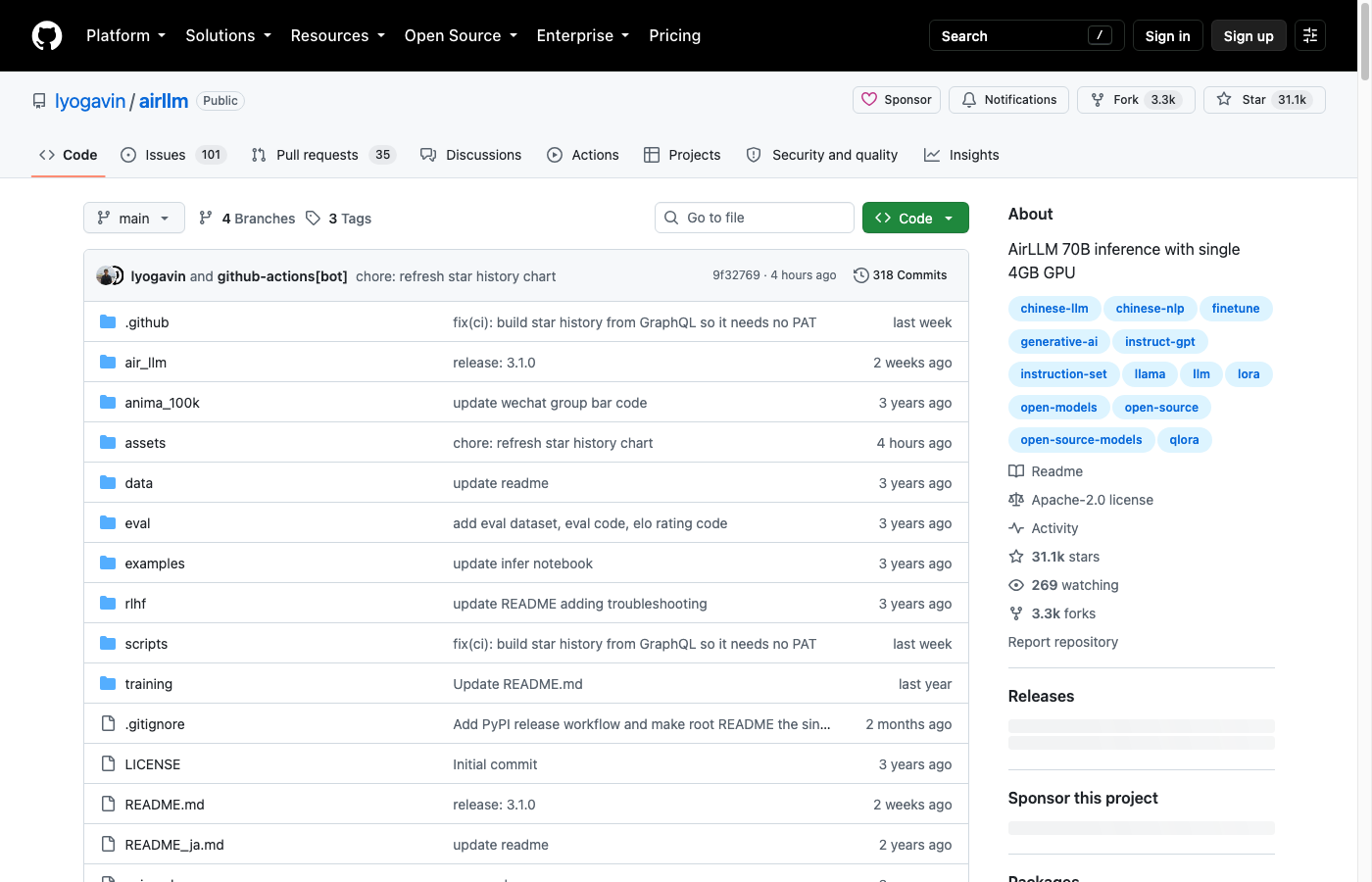Screen dimensions: 1372x882
Task: Switch to the Issues tab
Action: point(173,154)
